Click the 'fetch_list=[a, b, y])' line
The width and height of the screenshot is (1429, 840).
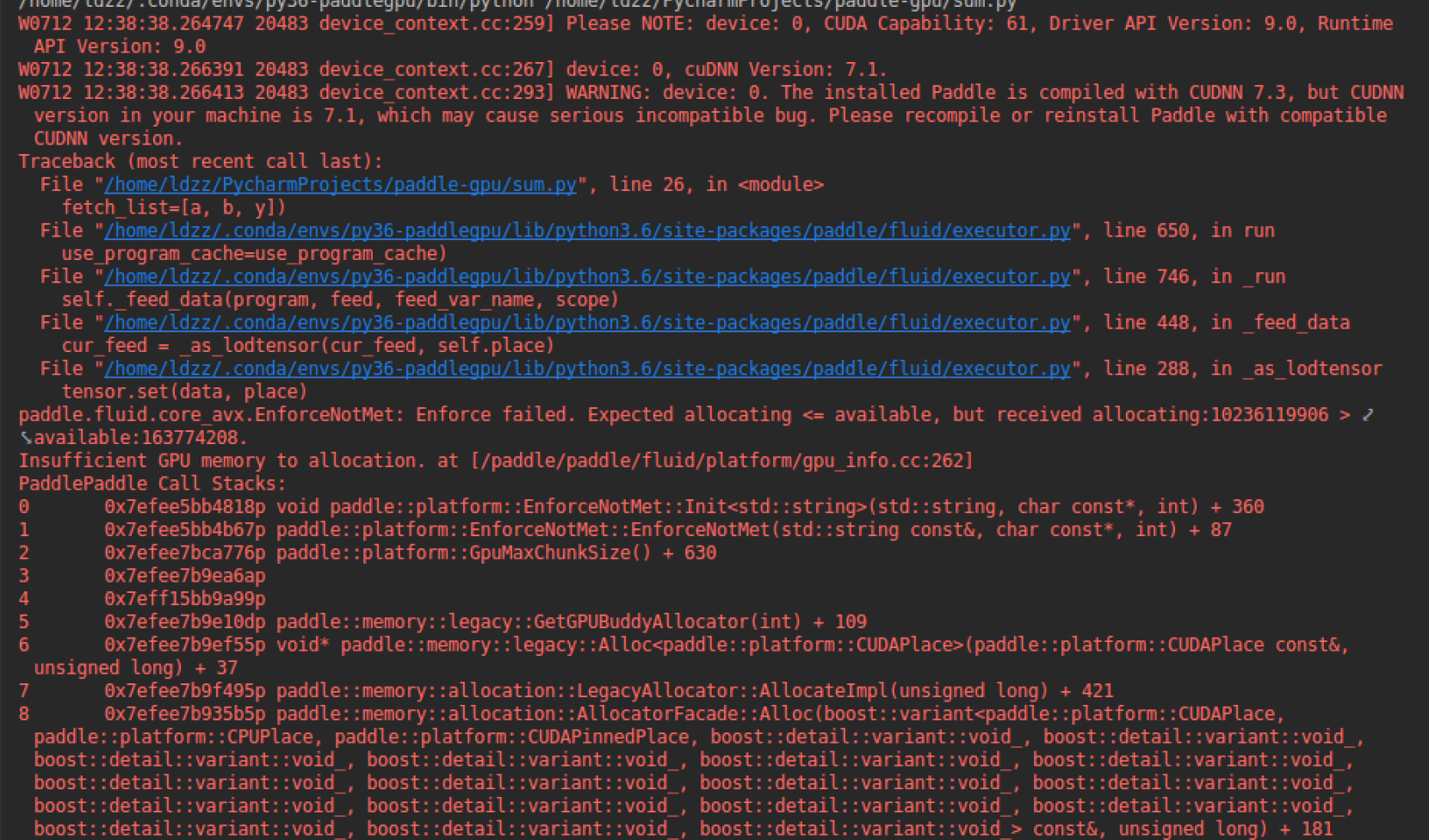tap(174, 207)
